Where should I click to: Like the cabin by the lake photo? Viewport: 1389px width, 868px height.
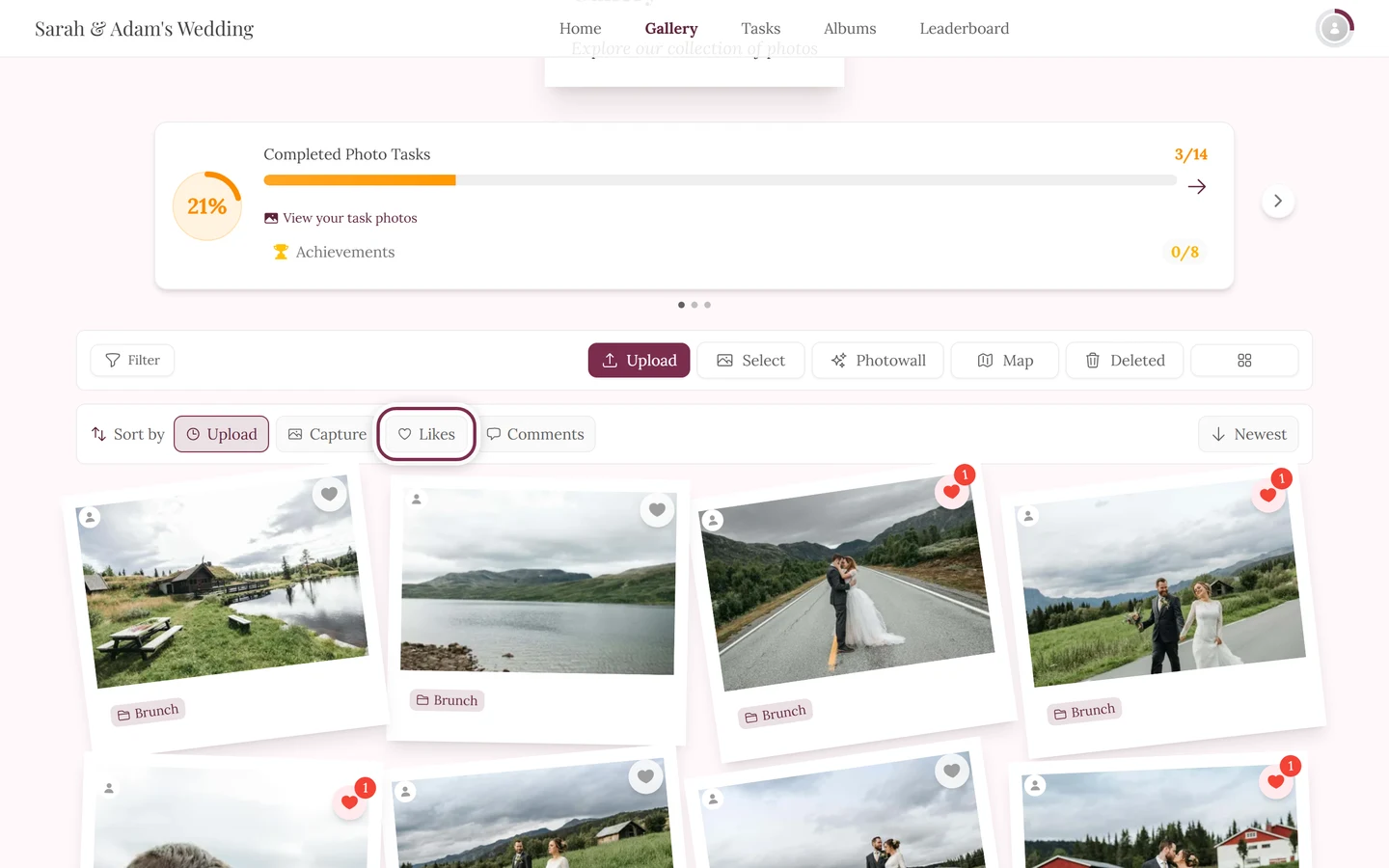[329, 495]
